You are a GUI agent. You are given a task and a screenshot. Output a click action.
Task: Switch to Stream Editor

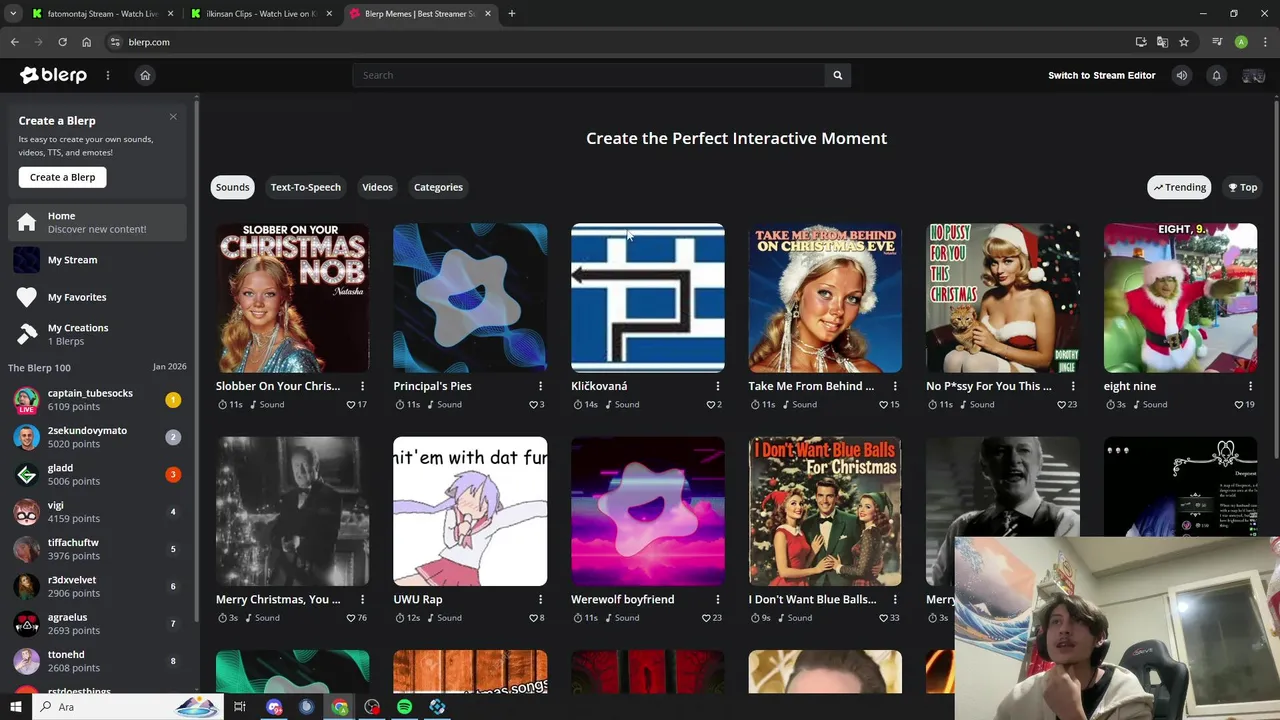[1101, 75]
